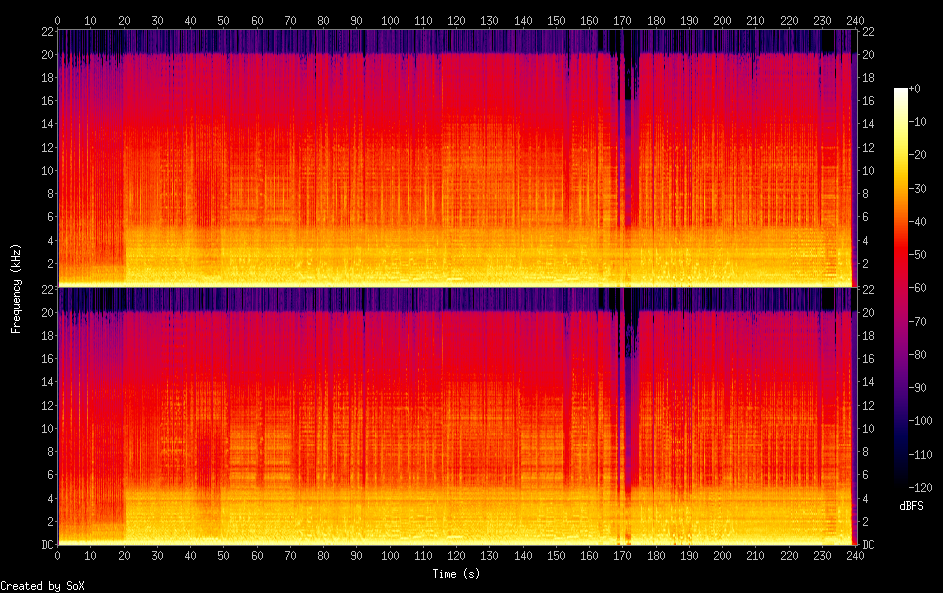The height and width of the screenshot is (593, 943).
Task: Click the "Time (s)" axis label
Action: click(455, 573)
